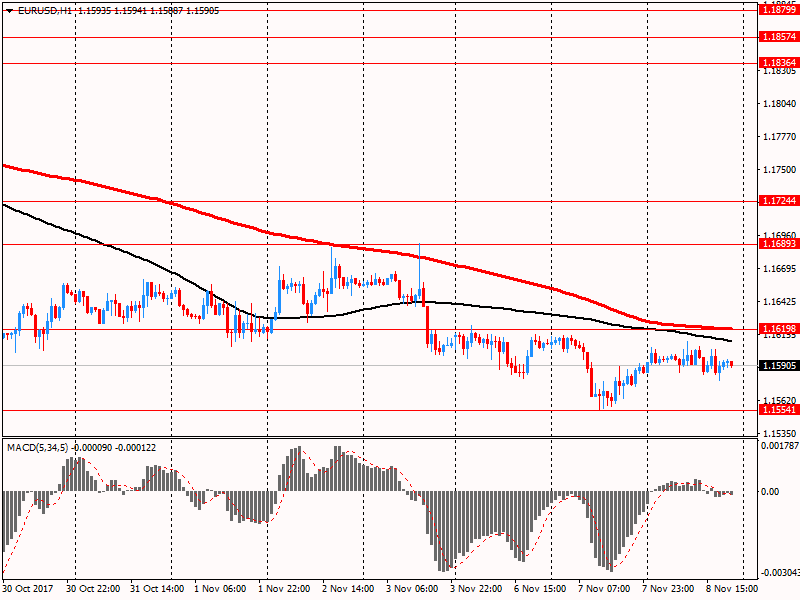Click the 1.17244 red level label
Viewport: 800px width, 600px height.
coord(779,201)
